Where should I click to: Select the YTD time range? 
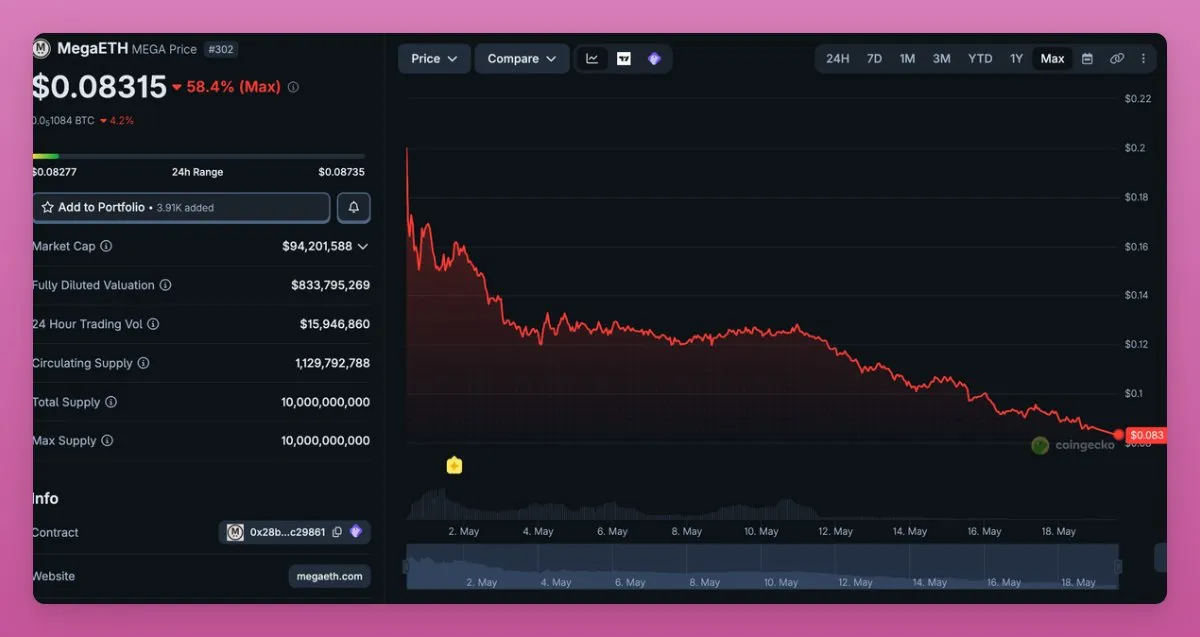point(980,59)
